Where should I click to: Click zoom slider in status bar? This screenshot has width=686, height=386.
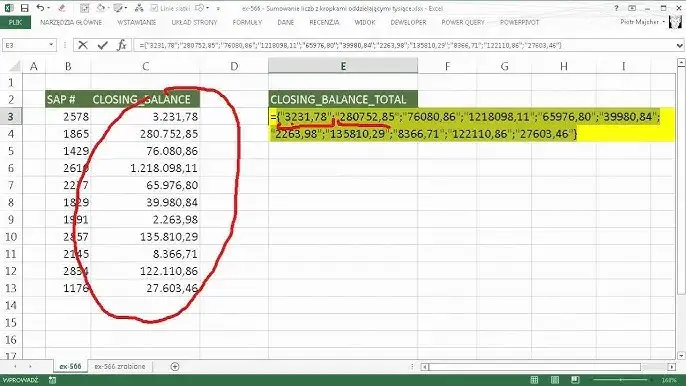click(x=620, y=380)
